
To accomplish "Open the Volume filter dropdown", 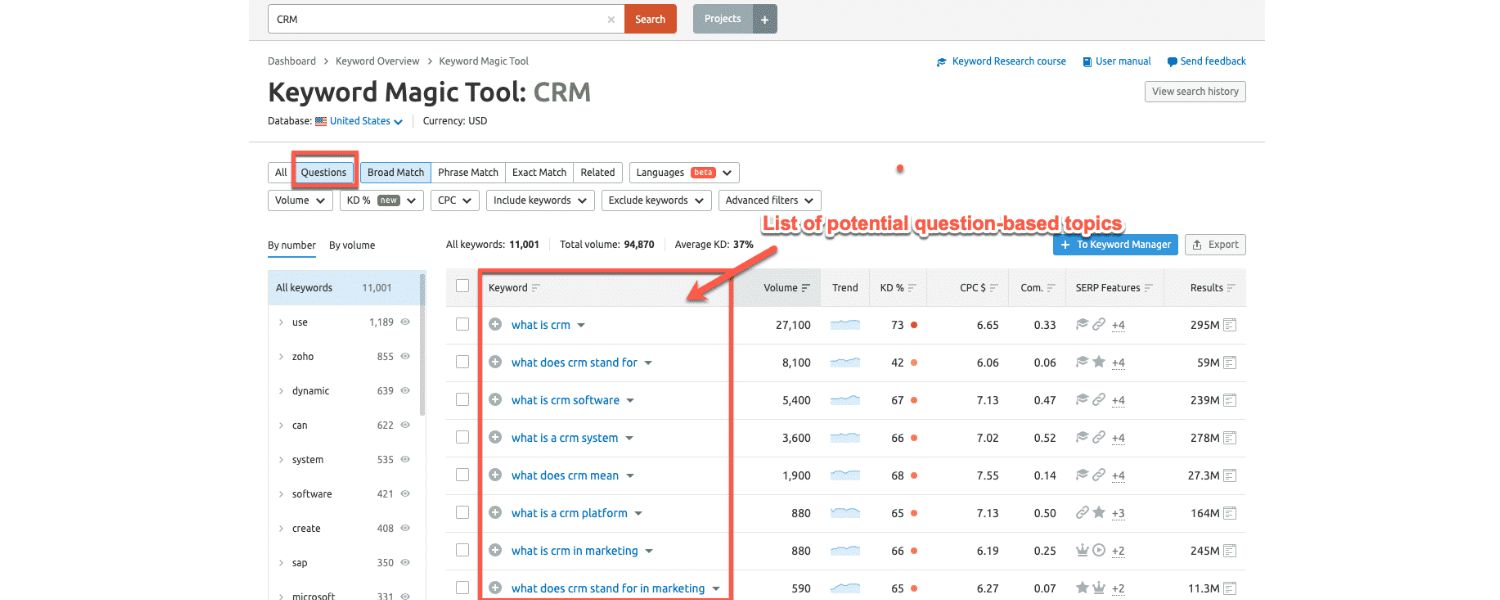I will point(300,200).
